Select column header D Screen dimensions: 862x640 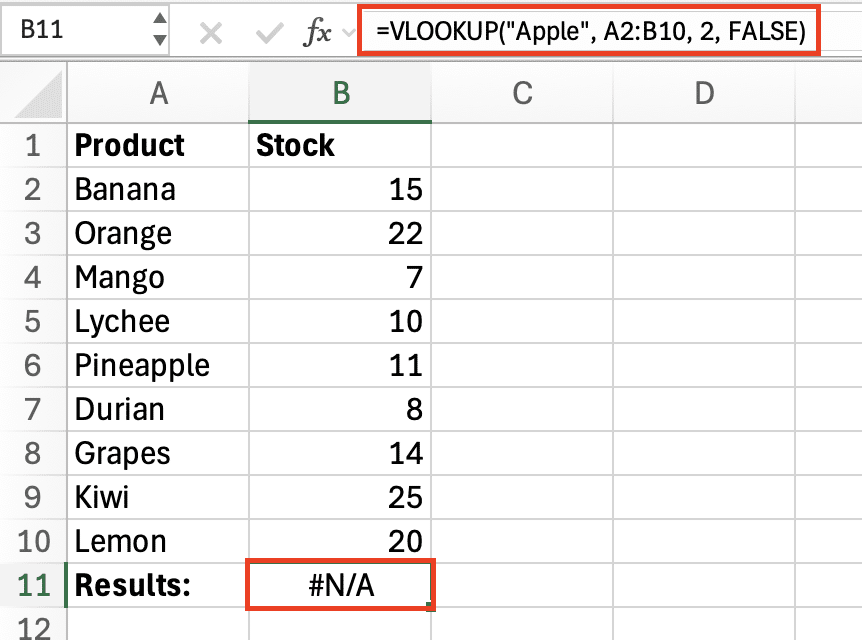point(704,91)
